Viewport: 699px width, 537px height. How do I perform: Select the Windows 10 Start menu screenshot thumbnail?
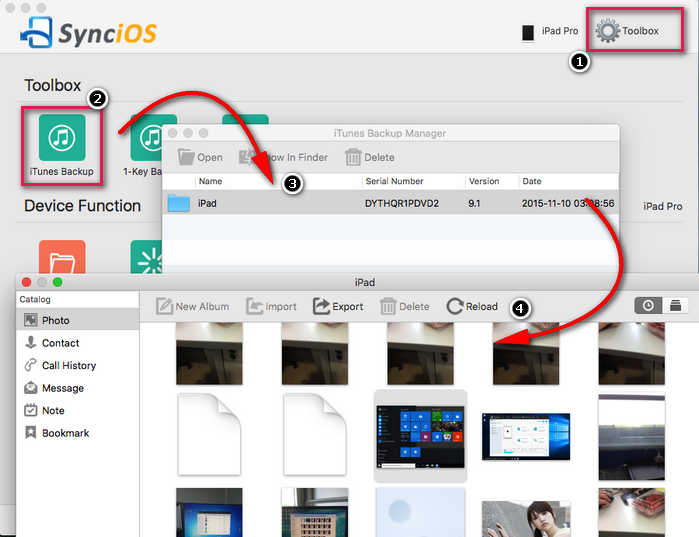click(420, 437)
